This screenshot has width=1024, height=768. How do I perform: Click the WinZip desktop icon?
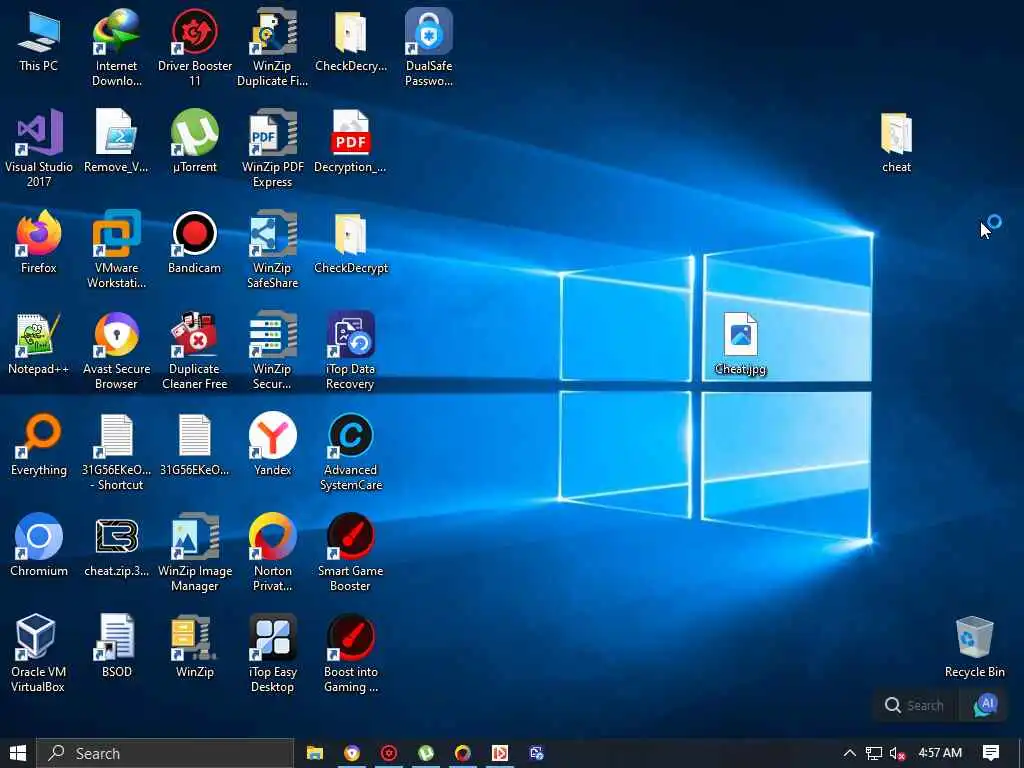coord(195,637)
